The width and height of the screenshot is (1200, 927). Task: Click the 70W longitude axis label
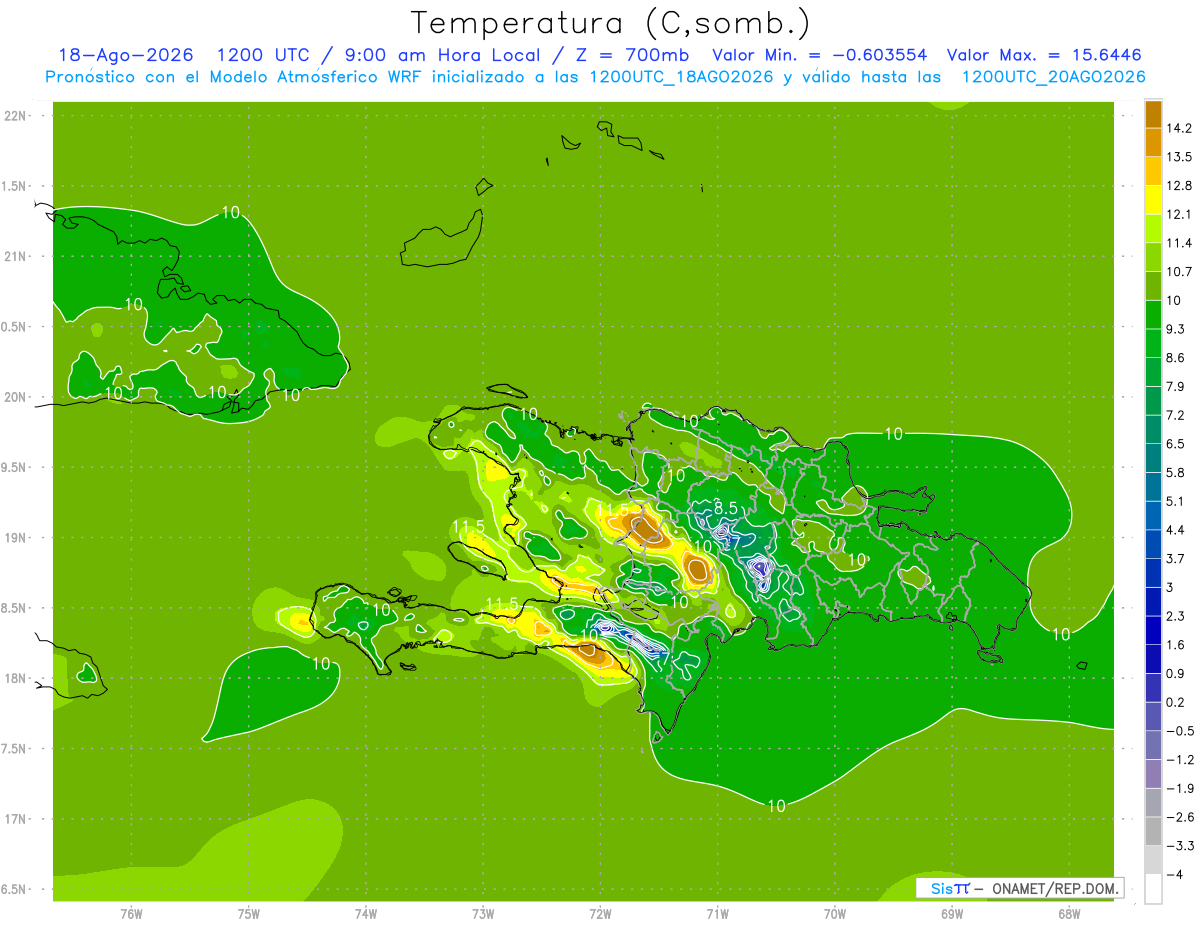point(834,914)
